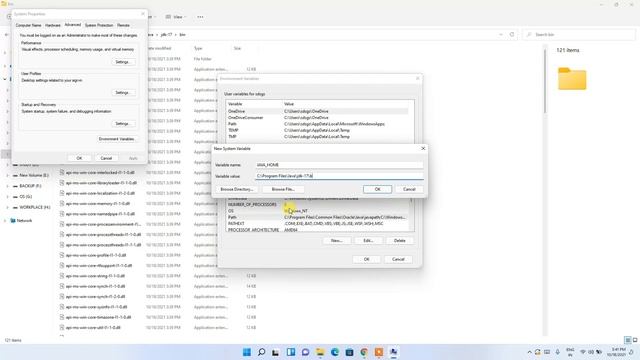Viewport: 640px width, 360px height.
Task: Switch to the Remote tab
Action: [x=123, y=25]
